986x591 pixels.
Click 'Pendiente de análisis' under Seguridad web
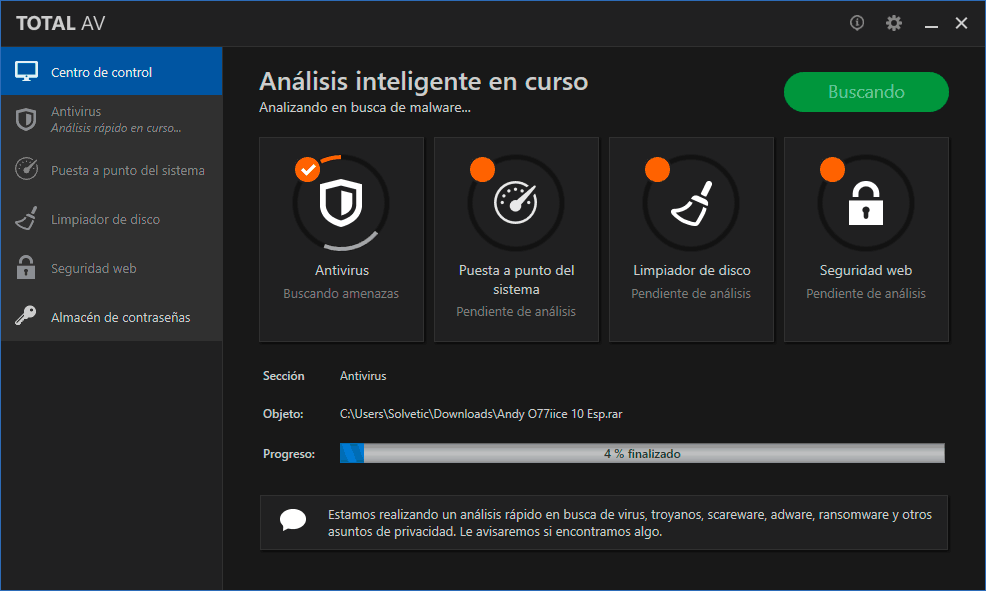[866, 294]
